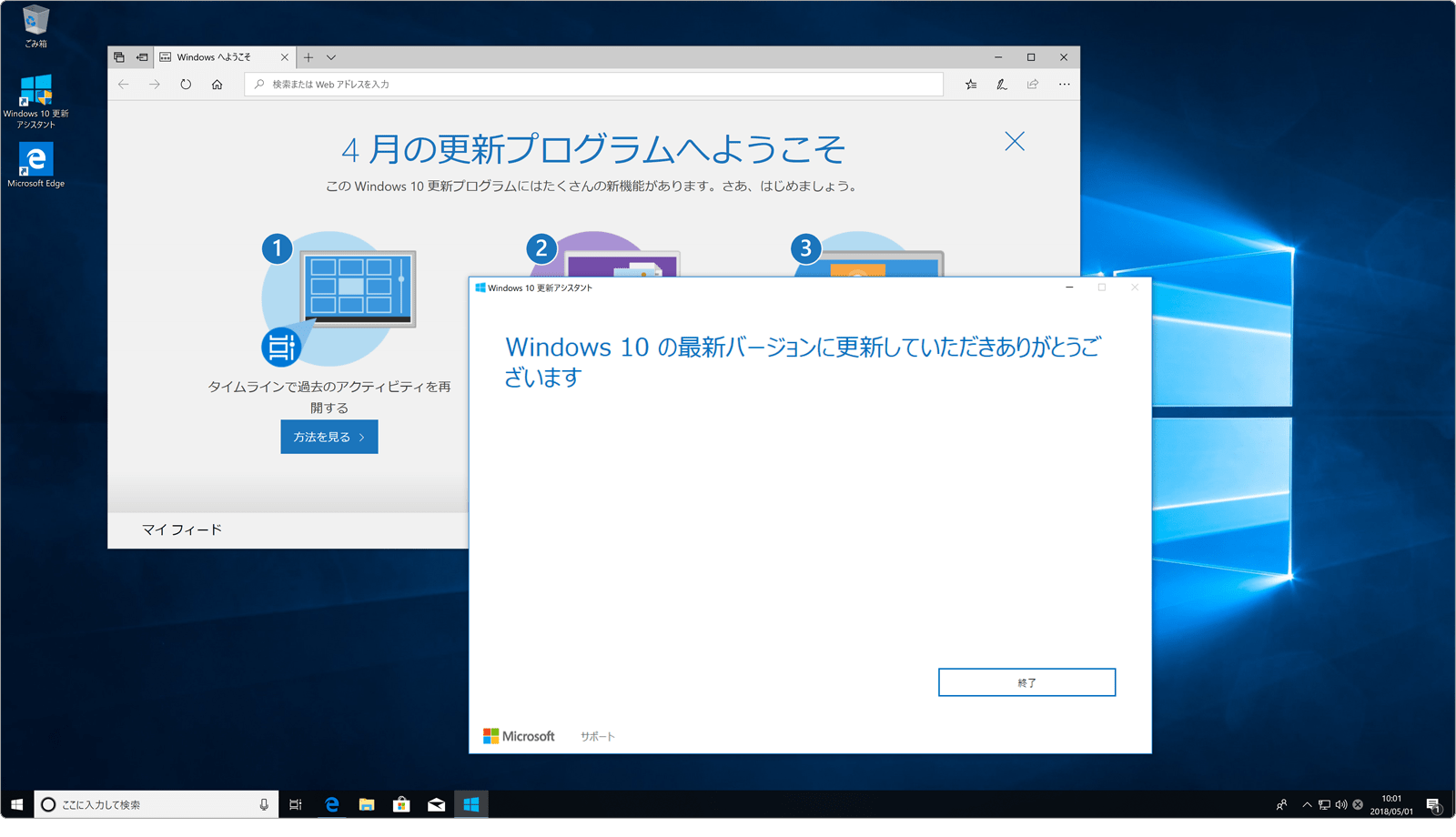Open the Recycle Bin desktop icon
The width and height of the screenshot is (1456, 837).
click(35, 25)
